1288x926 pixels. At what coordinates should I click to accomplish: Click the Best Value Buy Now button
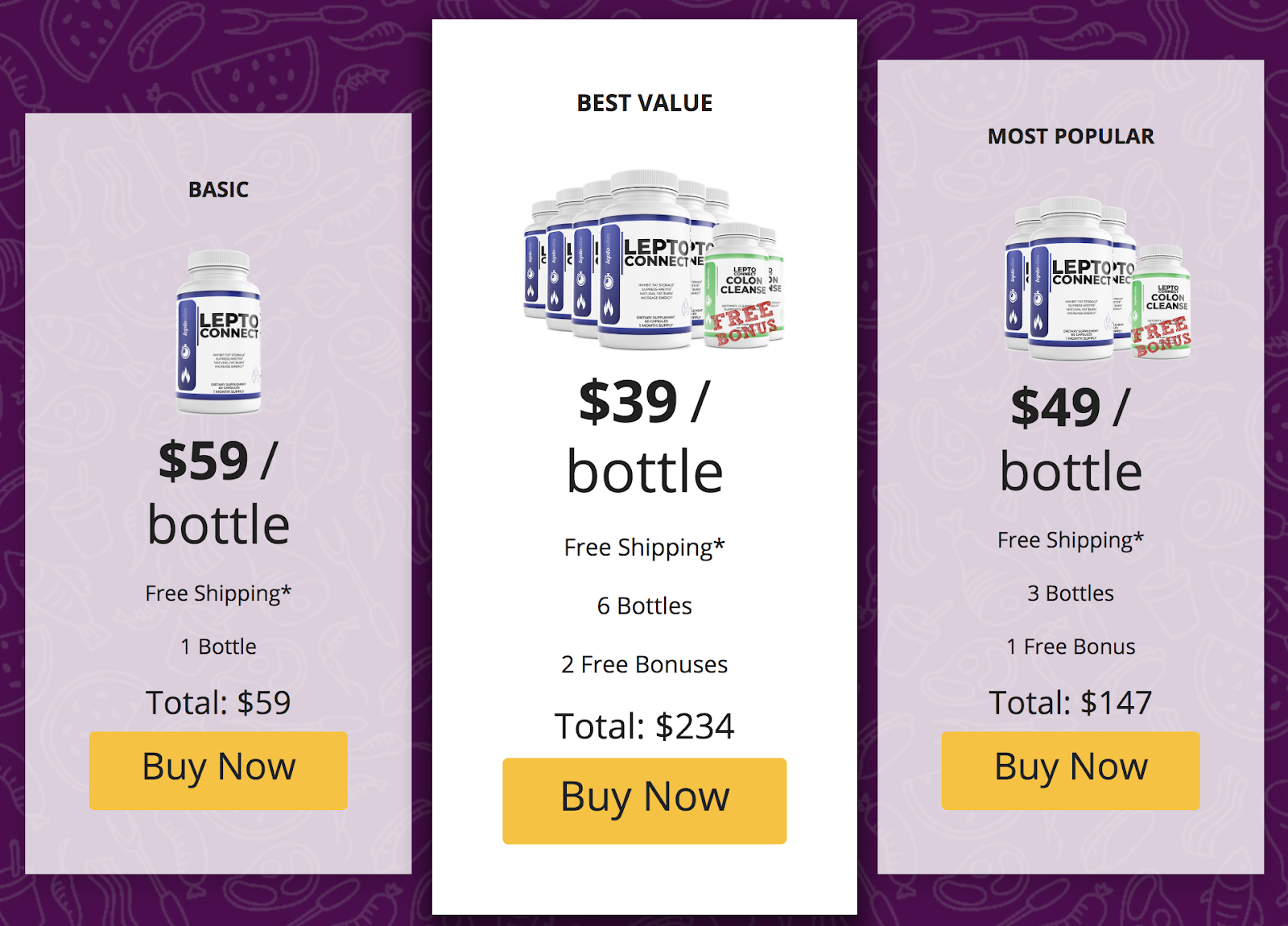click(644, 800)
